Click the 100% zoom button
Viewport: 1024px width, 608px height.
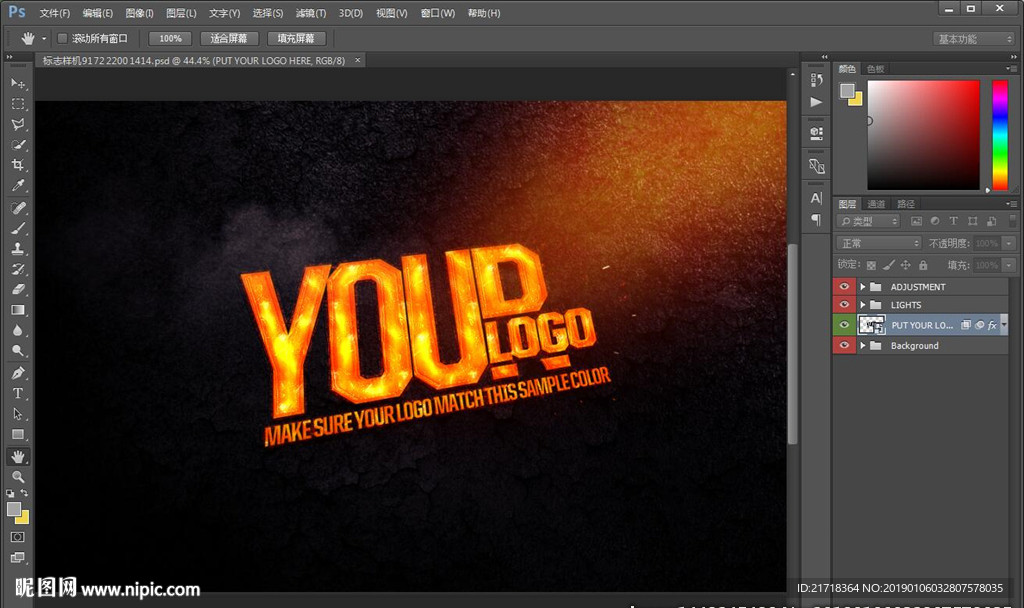point(170,39)
